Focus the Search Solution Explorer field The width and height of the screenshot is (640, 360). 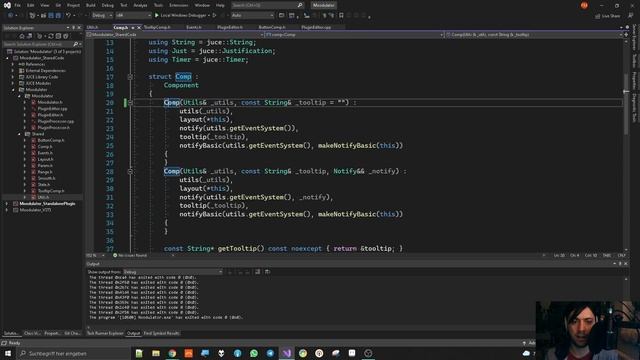pyautogui.click(x=38, y=44)
